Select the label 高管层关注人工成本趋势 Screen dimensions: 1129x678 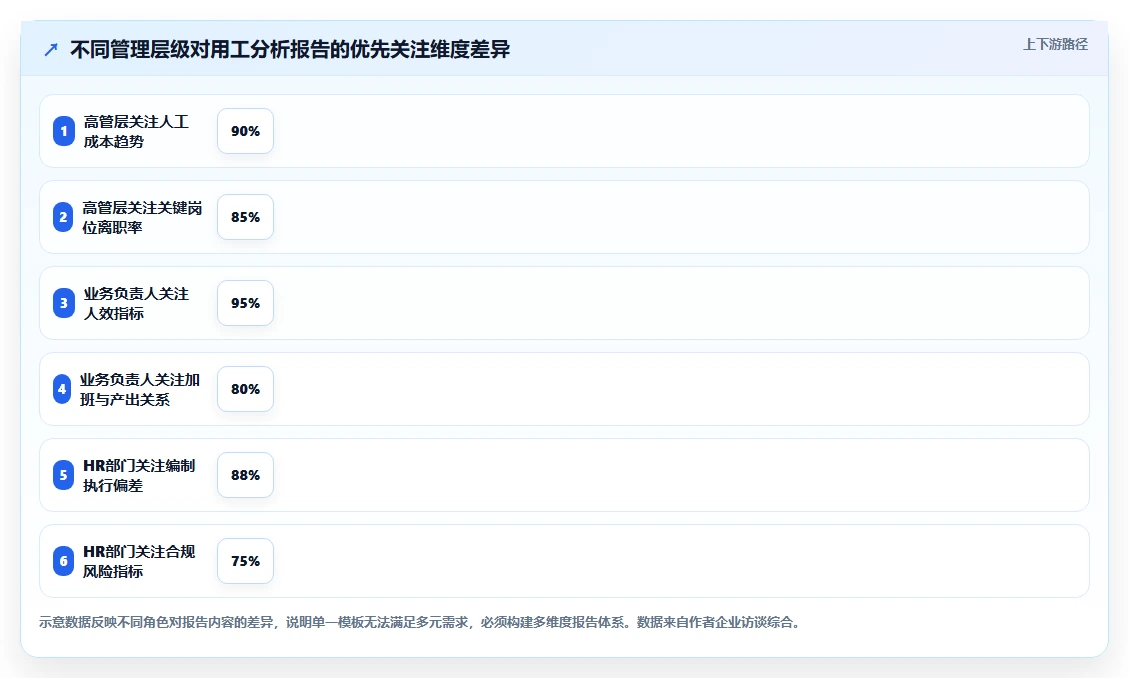136,131
